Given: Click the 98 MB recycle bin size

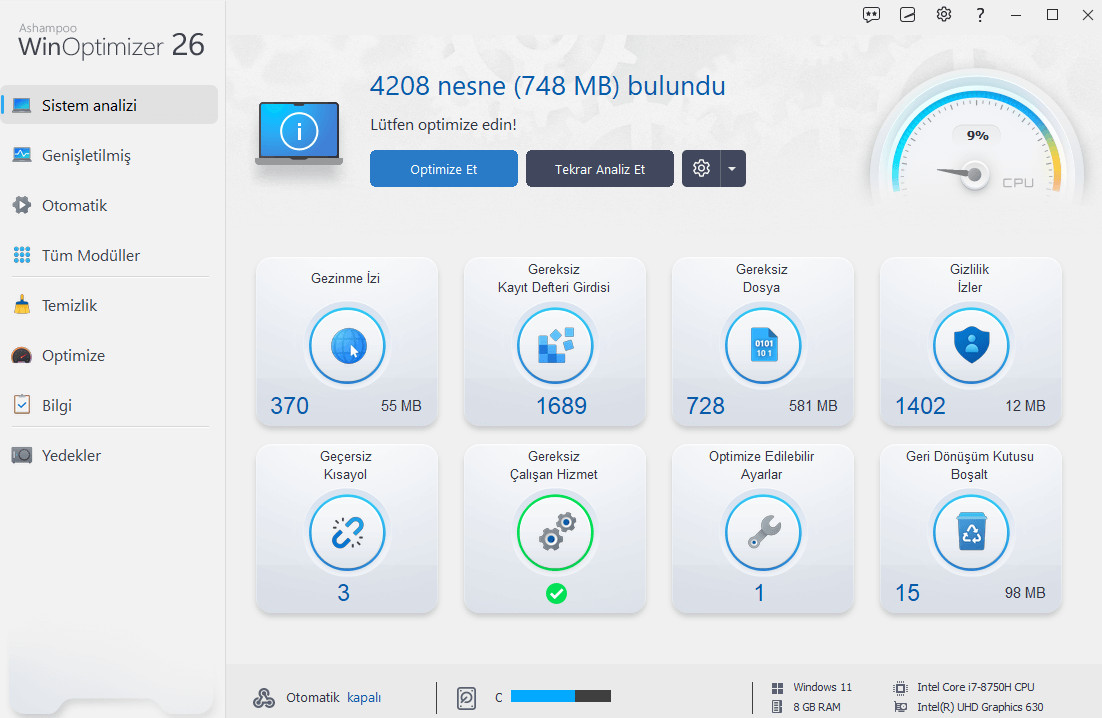Looking at the screenshot, I should (1025, 593).
